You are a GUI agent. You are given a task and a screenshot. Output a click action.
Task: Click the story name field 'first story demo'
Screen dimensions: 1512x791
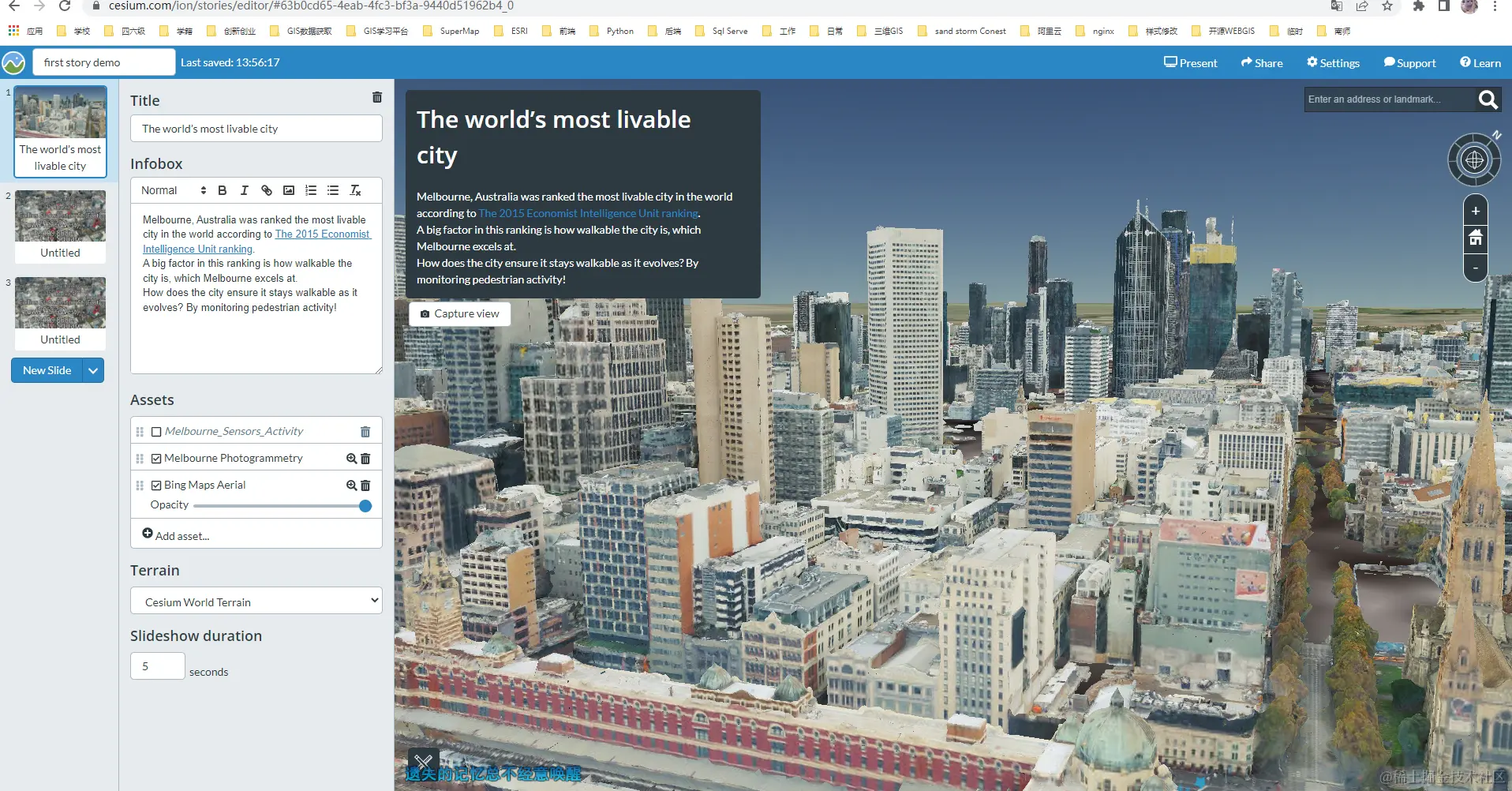pyautogui.click(x=104, y=62)
